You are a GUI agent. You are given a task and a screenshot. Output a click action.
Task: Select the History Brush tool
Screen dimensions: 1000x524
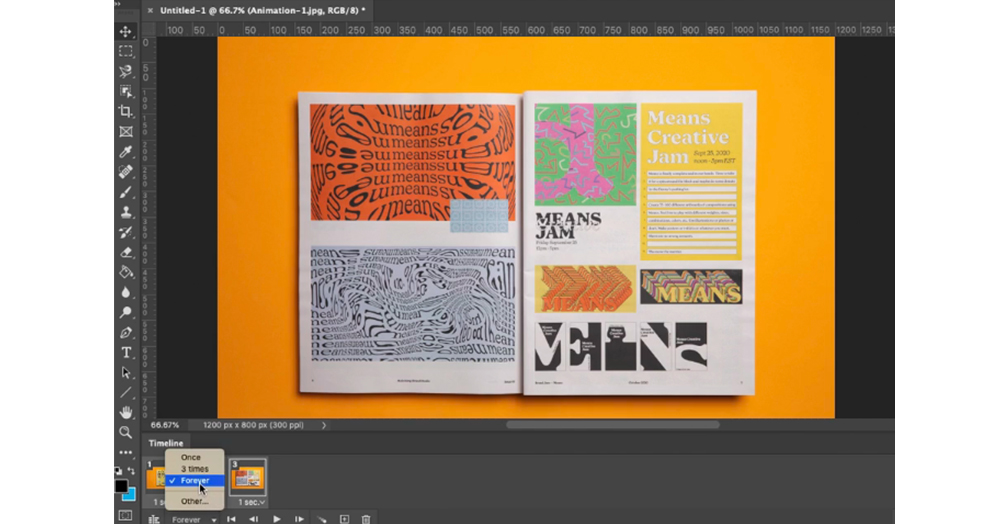click(126, 233)
